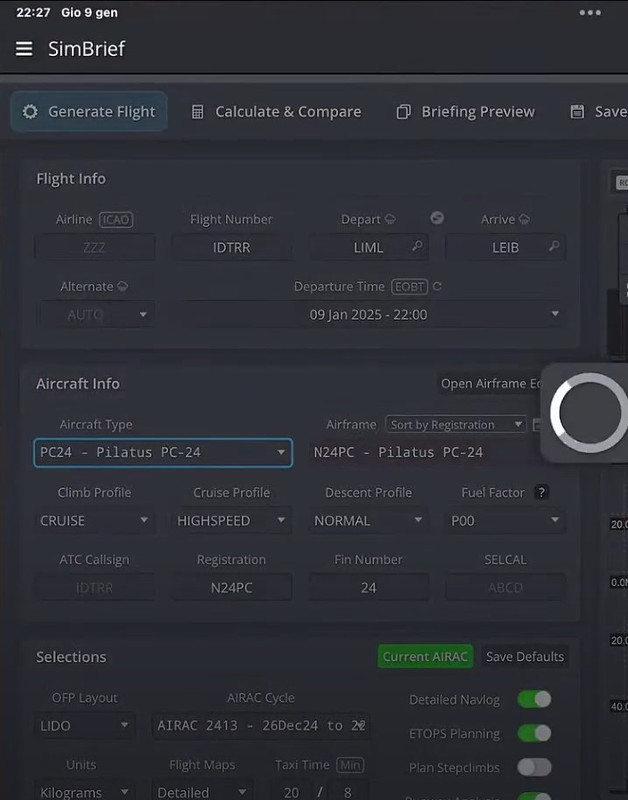Image resolution: width=628 pixels, height=800 pixels.
Task: Open the Cruise Profile HIGHSPEED dropdown
Action: tap(231, 520)
